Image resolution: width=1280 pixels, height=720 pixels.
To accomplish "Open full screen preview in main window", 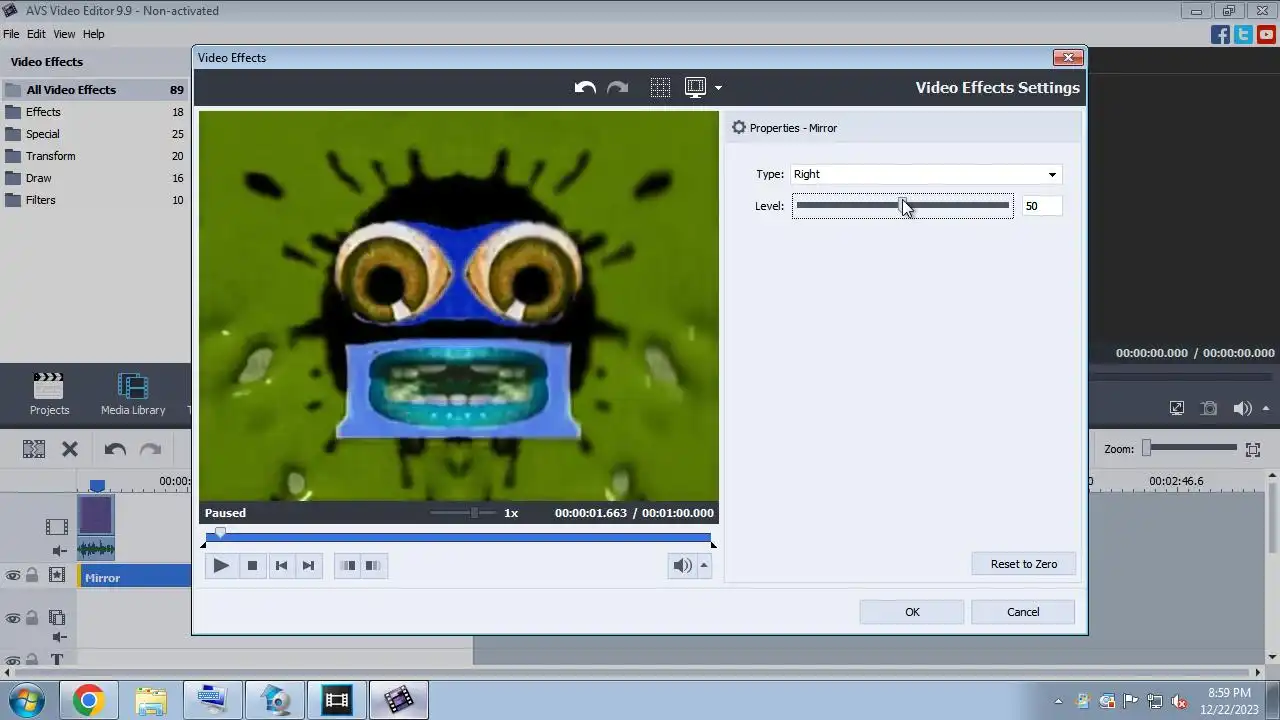I will [x=1177, y=408].
